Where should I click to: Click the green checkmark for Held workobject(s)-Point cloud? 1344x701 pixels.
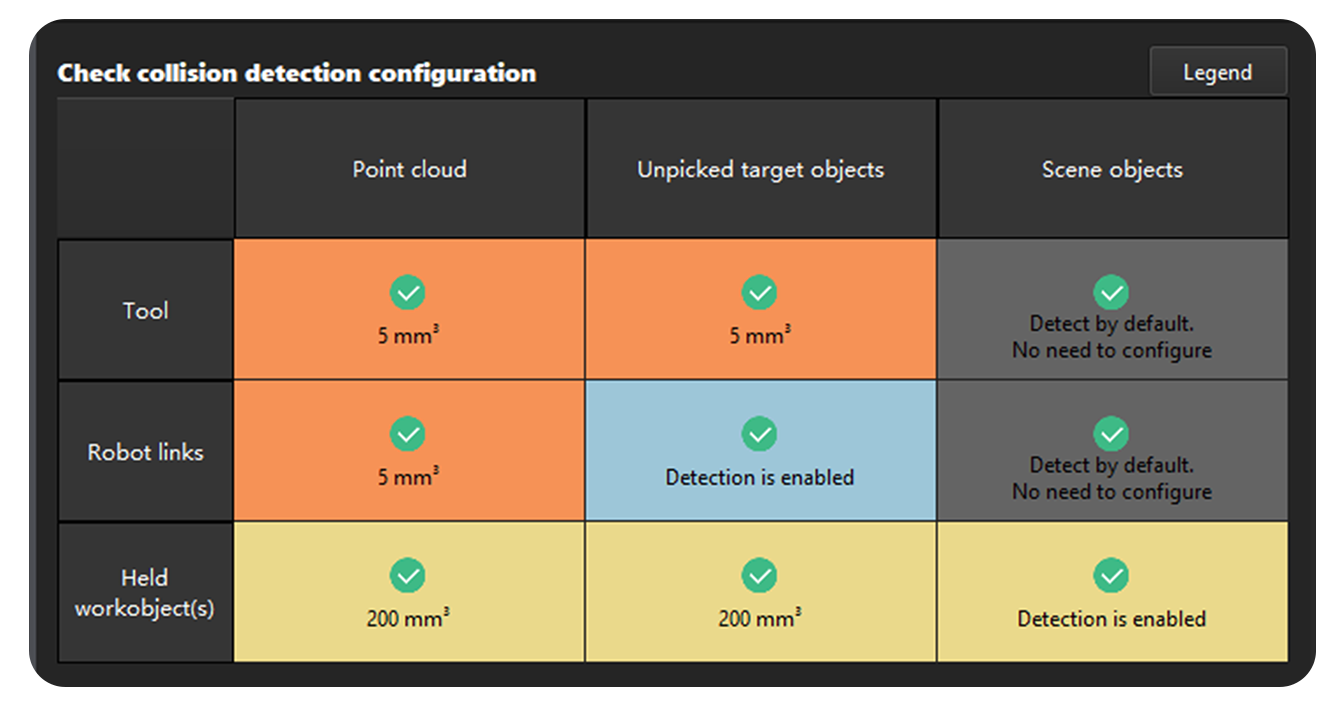click(x=408, y=576)
